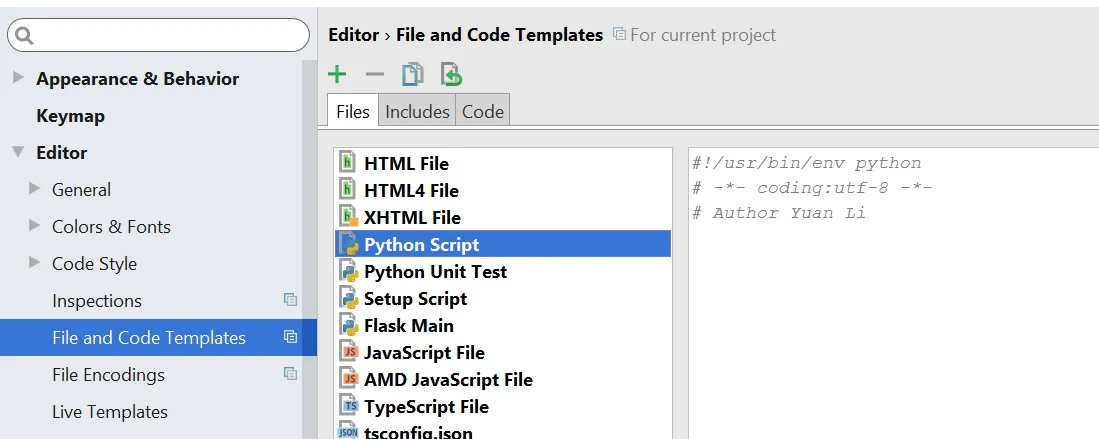Viewport: 1099px width, 439px height.
Task: Open the Code templates tab
Action: coord(482,112)
